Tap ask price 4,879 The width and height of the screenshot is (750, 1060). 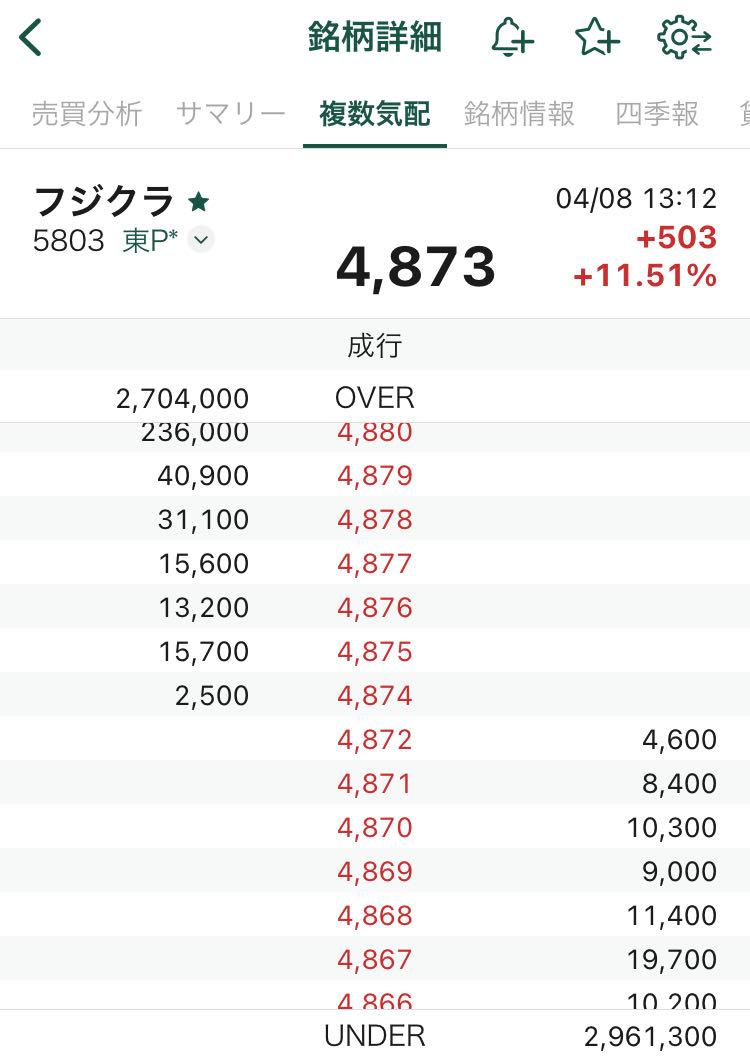tap(375, 476)
